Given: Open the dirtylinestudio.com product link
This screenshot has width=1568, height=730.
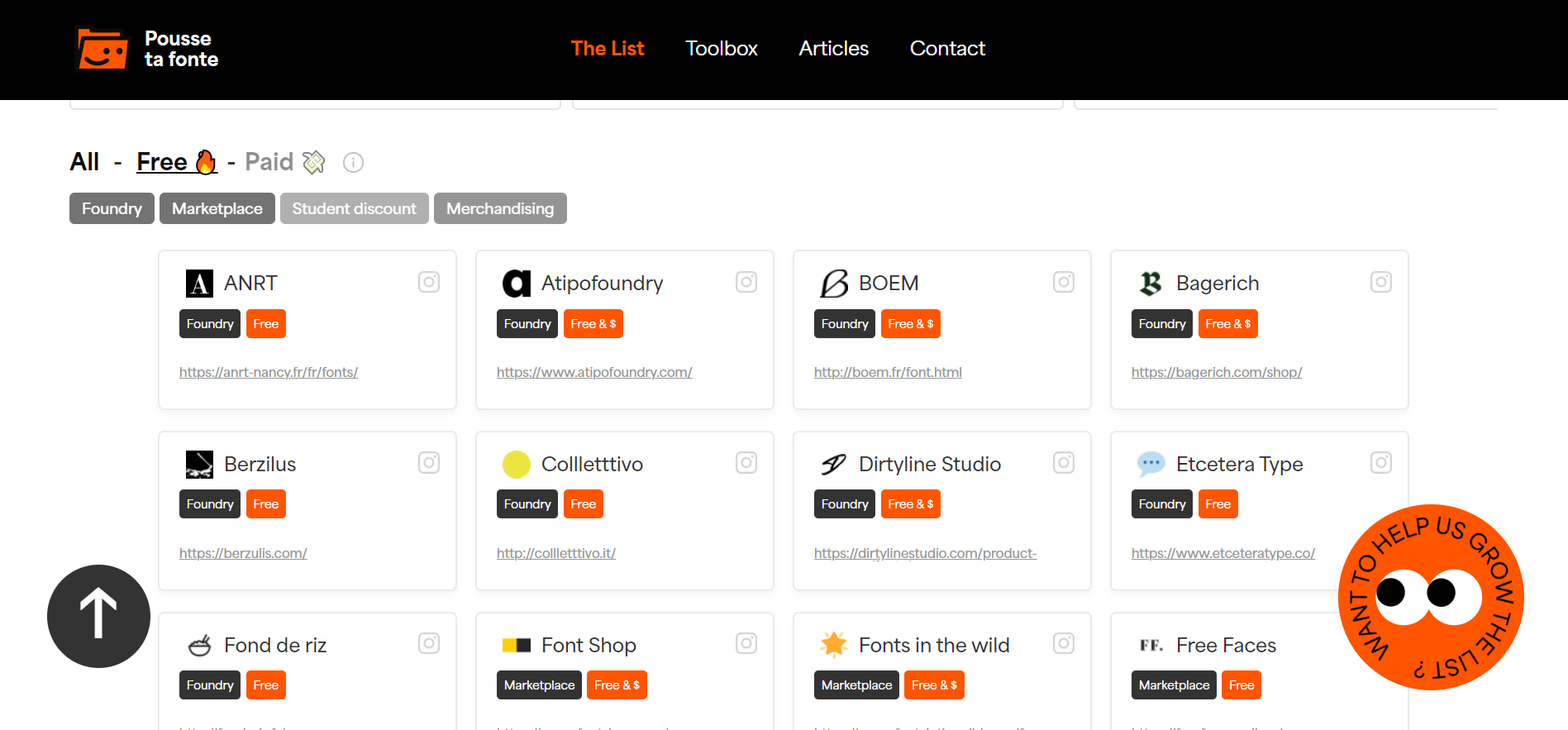Looking at the screenshot, I should tap(925, 553).
